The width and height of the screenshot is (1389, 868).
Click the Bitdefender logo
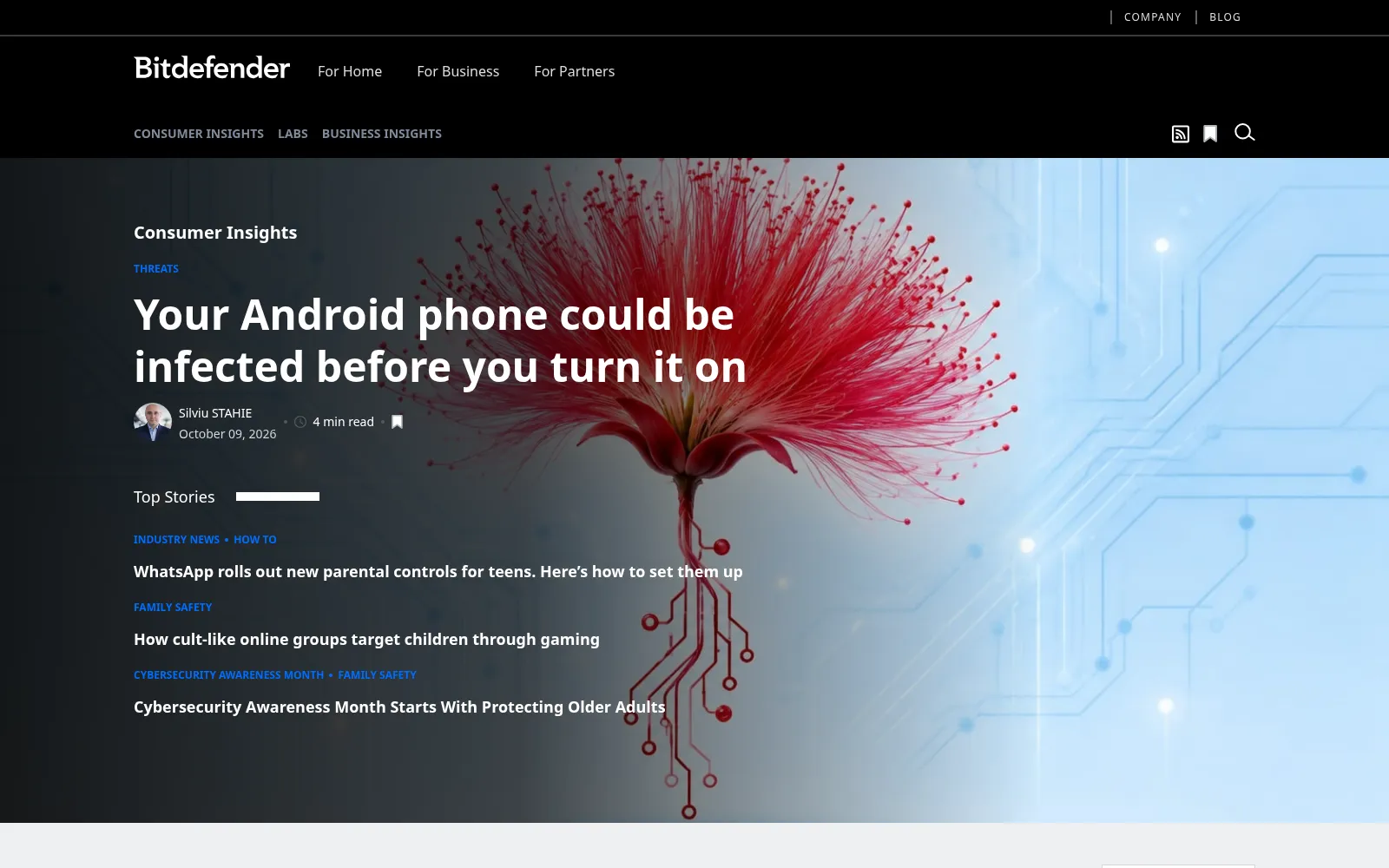pyautogui.click(x=212, y=68)
